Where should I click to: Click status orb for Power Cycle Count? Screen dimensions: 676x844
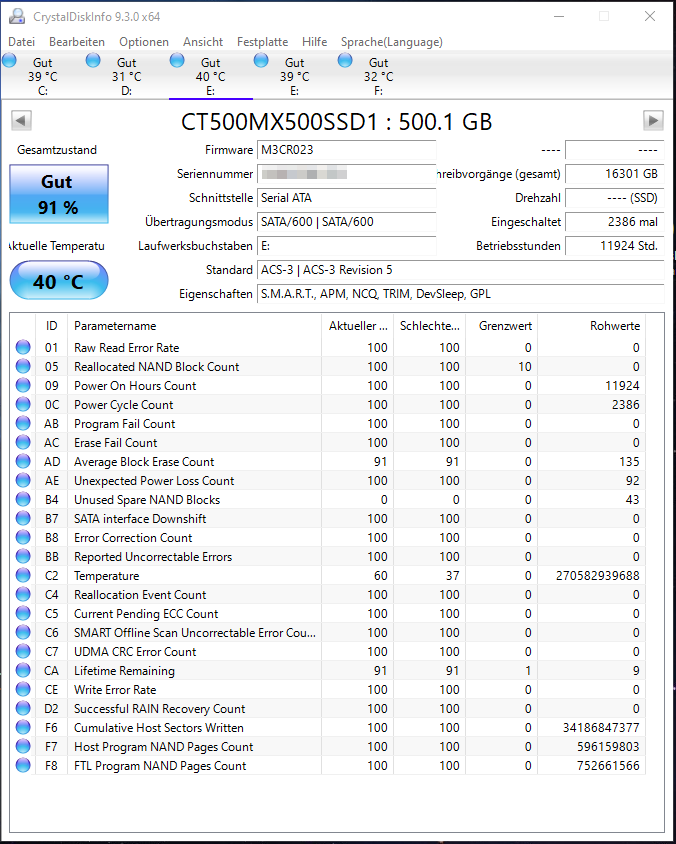[x=23, y=404]
